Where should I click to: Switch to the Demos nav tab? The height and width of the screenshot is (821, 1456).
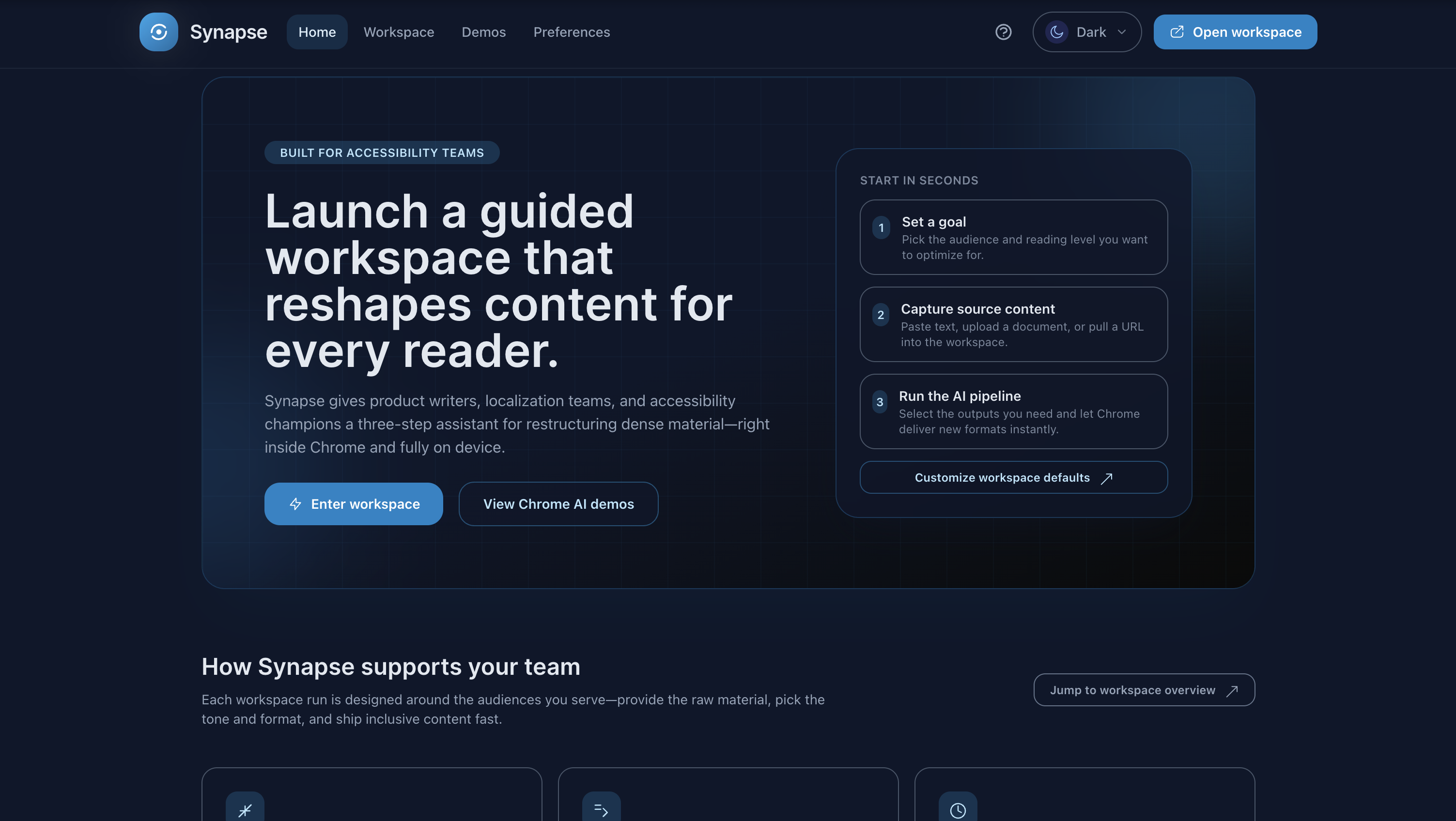[x=483, y=32]
